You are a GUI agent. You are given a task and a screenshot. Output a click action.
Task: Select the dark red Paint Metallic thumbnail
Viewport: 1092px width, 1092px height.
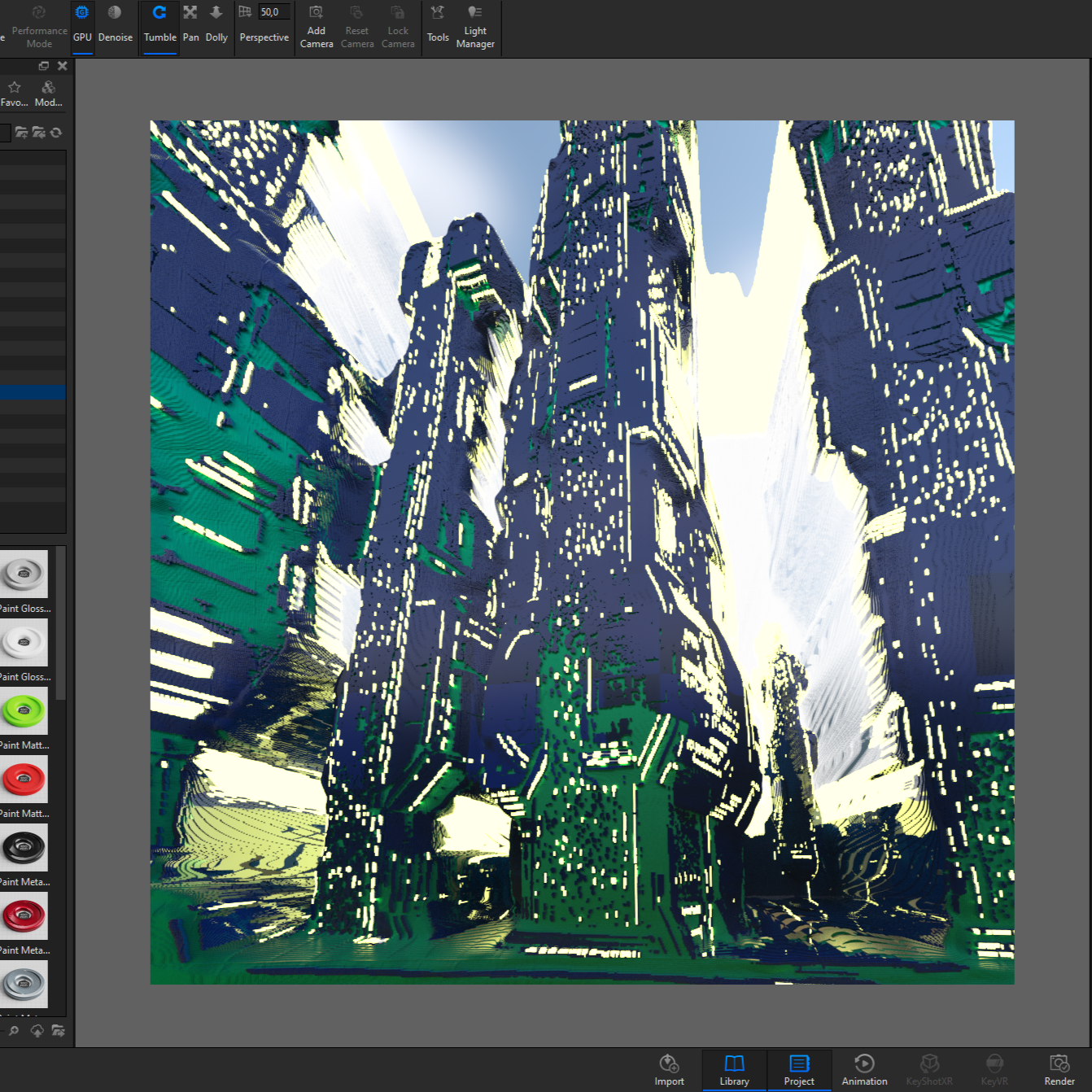click(24, 915)
